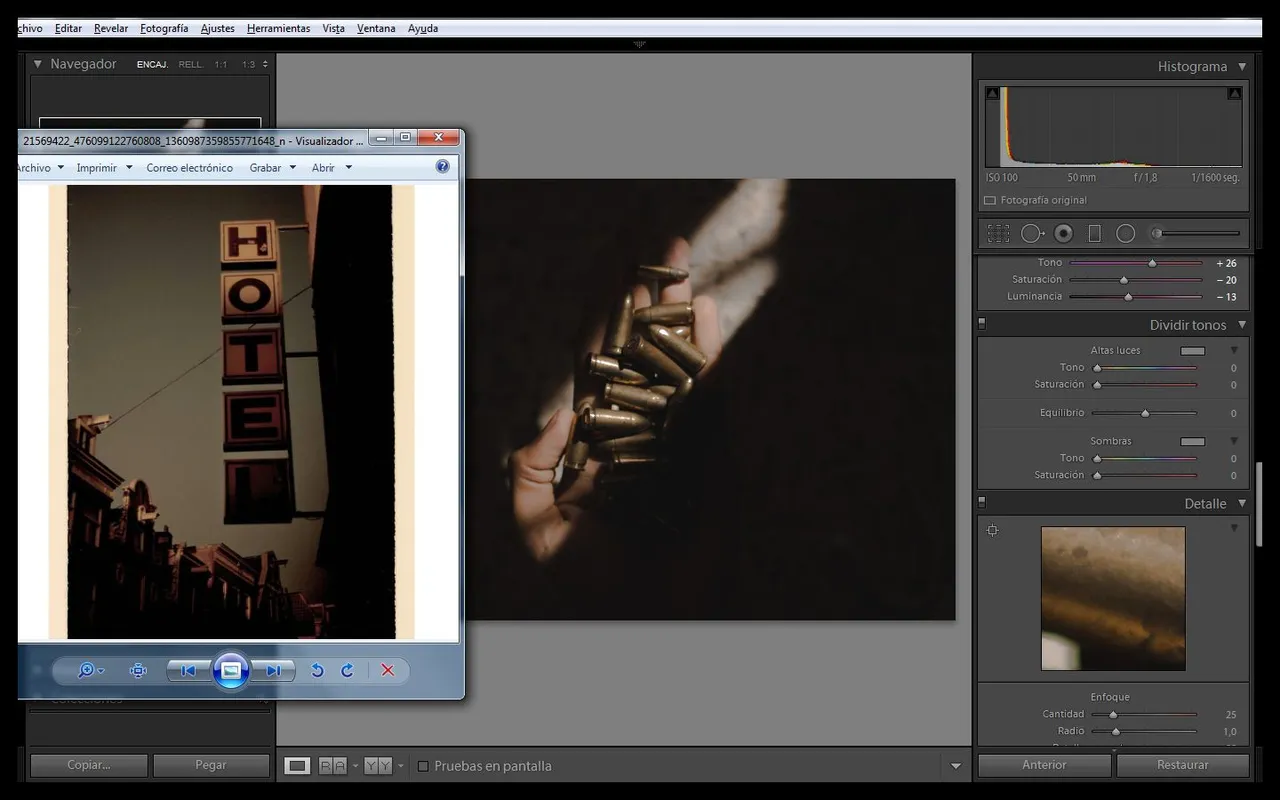Click Correo electrónico in viewer
This screenshot has width=1280, height=800.
(x=189, y=168)
